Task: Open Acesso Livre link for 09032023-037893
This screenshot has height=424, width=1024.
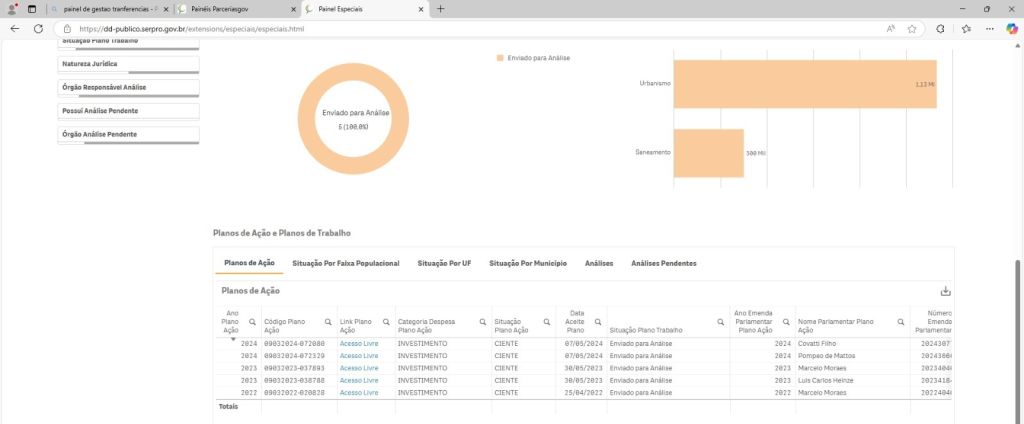Action: coord(359,368)
